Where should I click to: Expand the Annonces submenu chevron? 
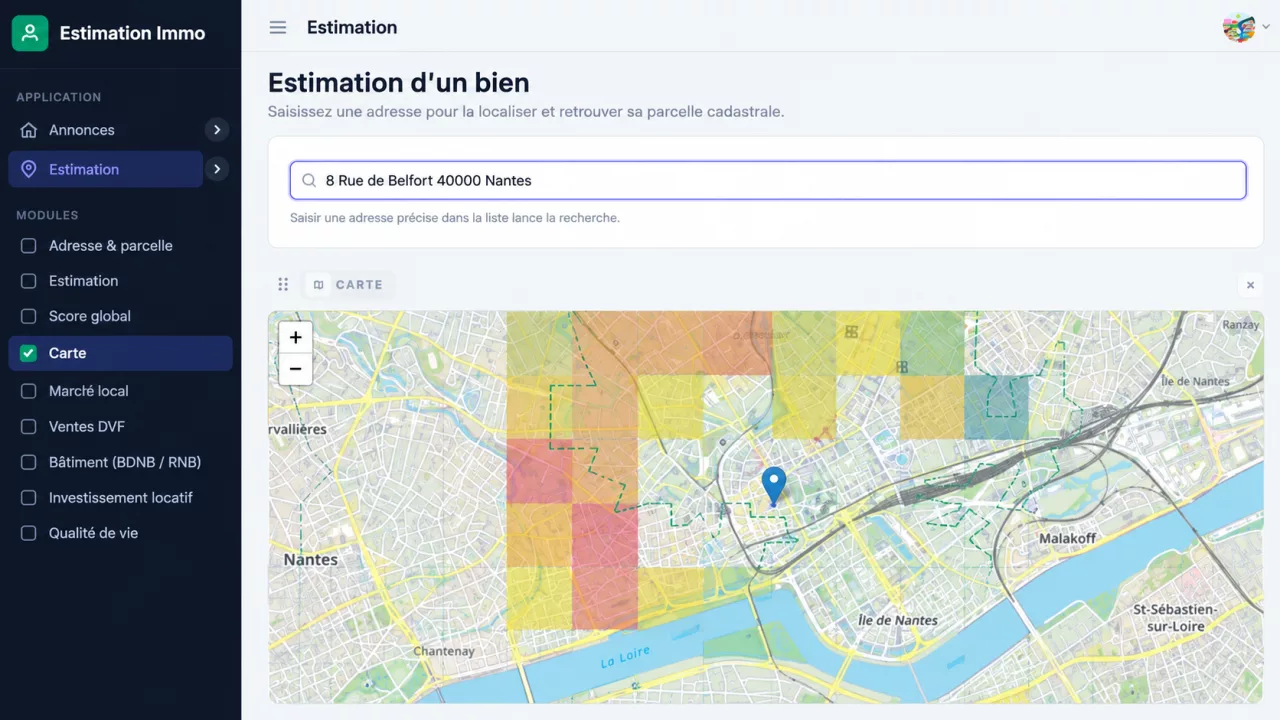click(217, 130)
